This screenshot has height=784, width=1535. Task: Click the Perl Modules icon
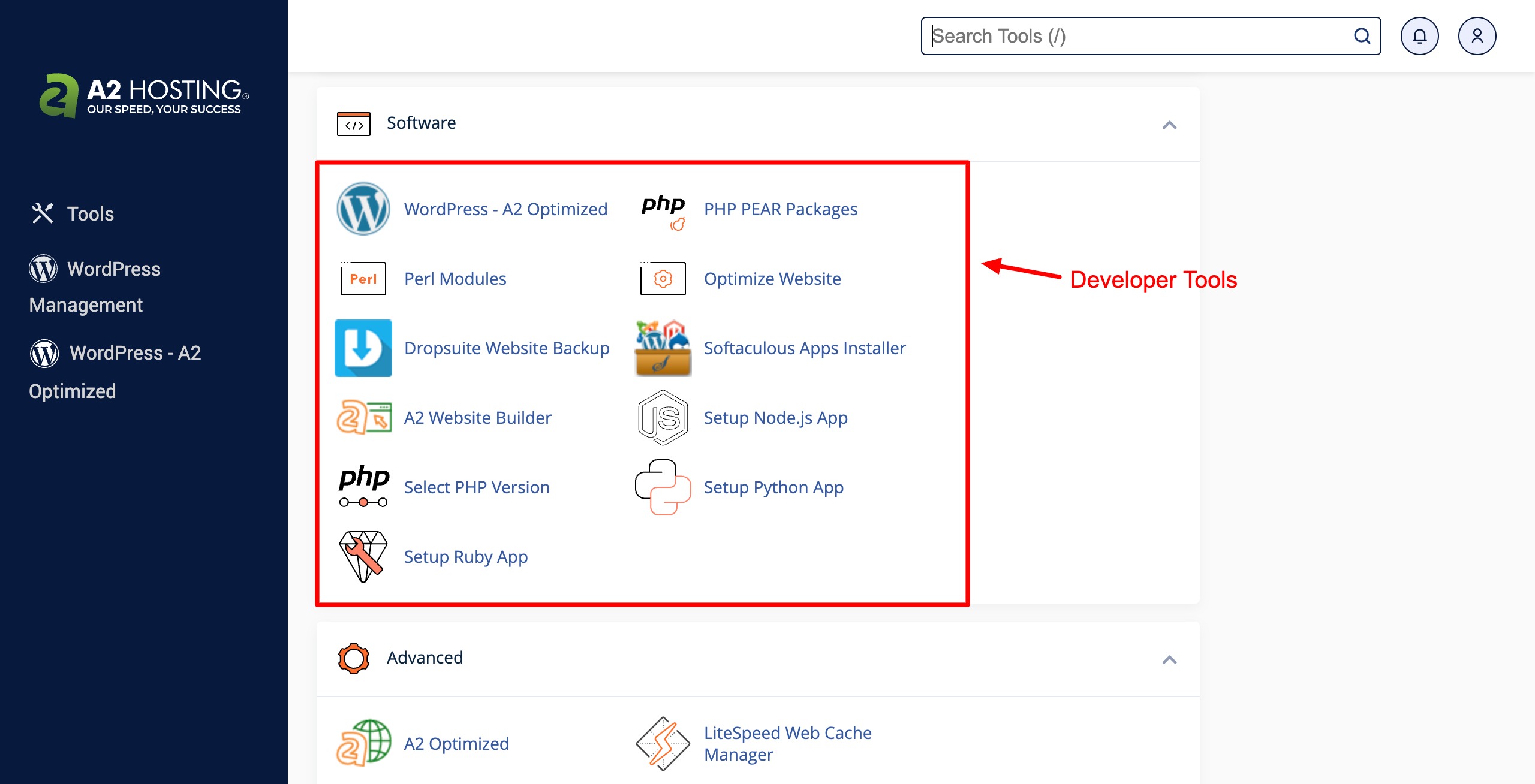[x=363, y=279]
